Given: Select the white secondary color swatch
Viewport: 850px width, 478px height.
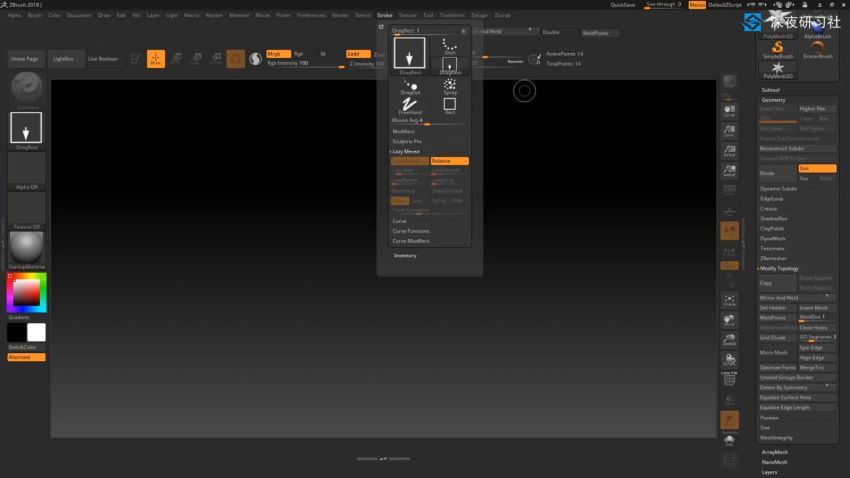Looking at the screenshot, I should (36, 332).
